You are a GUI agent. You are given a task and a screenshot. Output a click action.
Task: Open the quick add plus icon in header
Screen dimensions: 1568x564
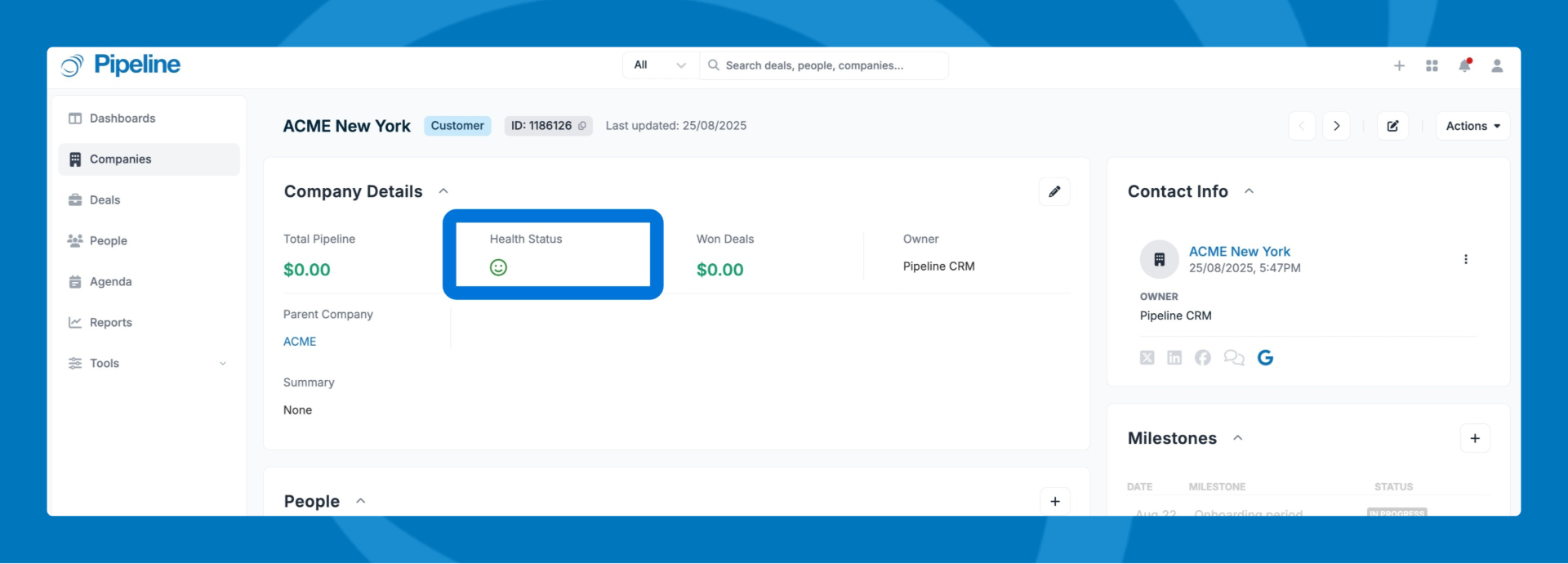click(1399, 65)
